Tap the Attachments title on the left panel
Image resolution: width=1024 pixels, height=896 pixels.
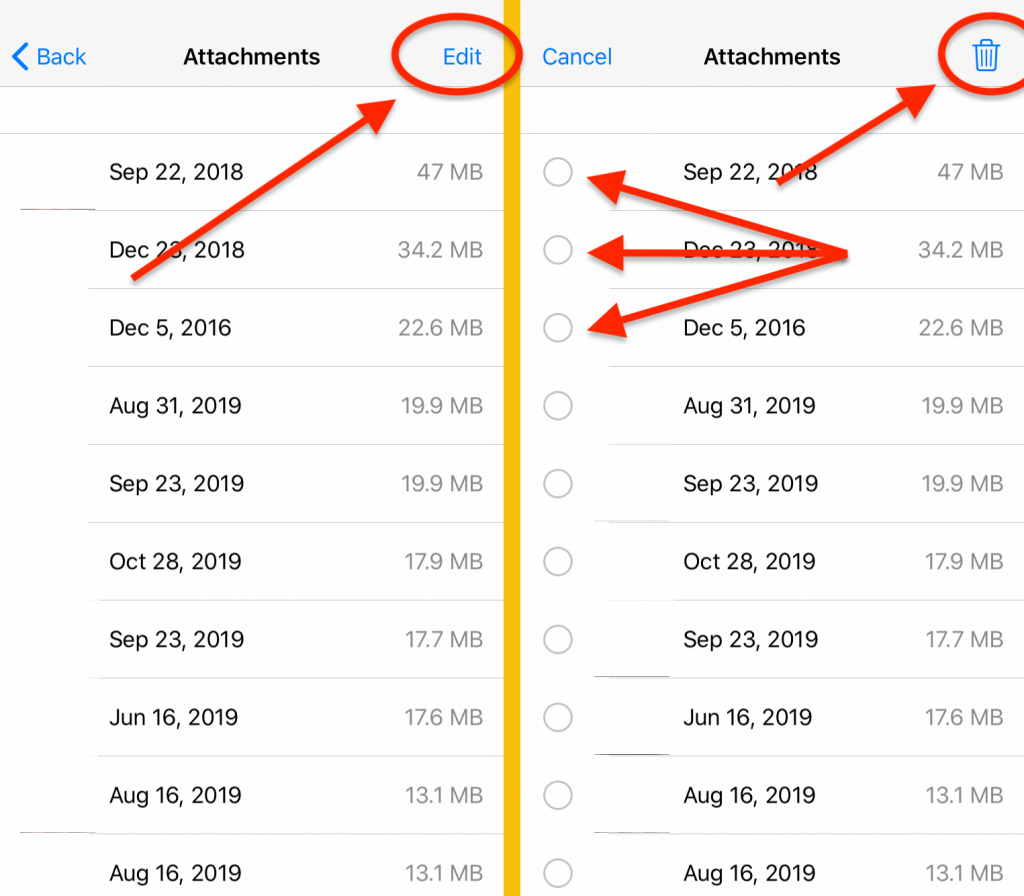pos(251,57)
